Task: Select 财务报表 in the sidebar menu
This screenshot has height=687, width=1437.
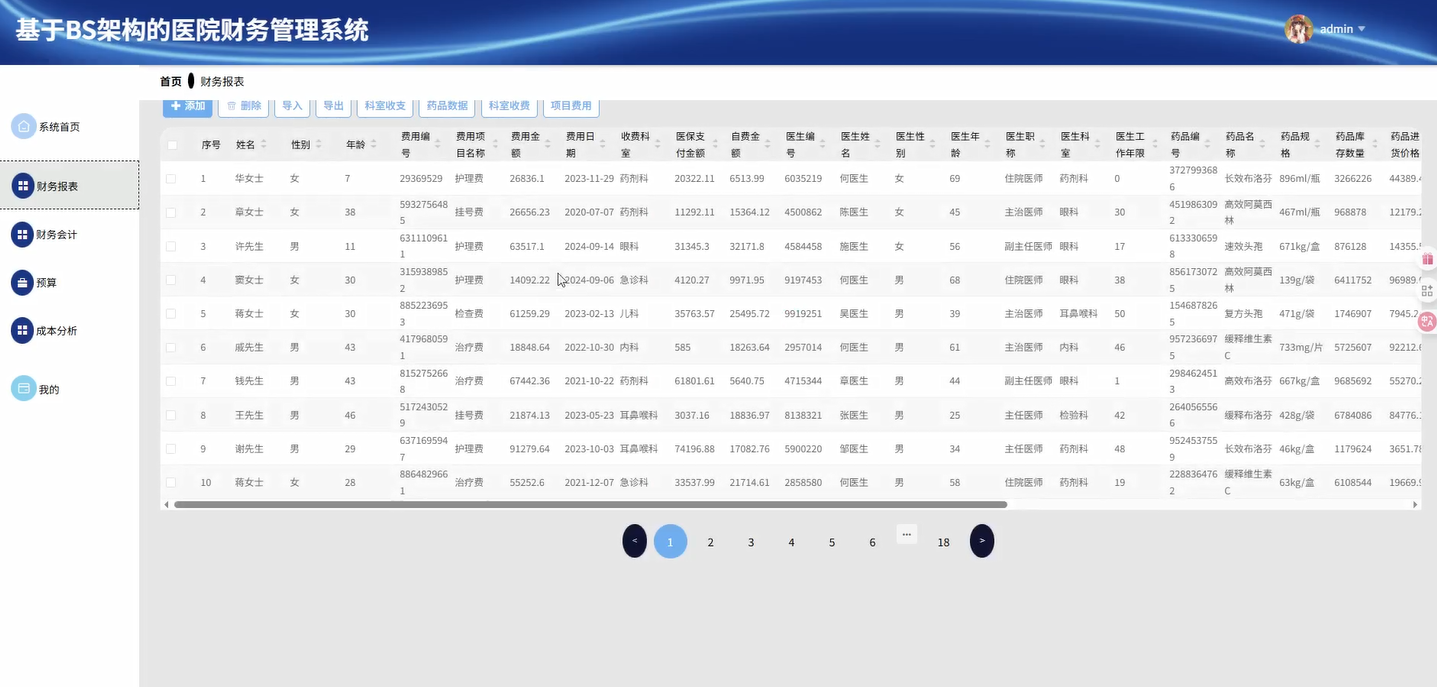Action: click(69, 186)
